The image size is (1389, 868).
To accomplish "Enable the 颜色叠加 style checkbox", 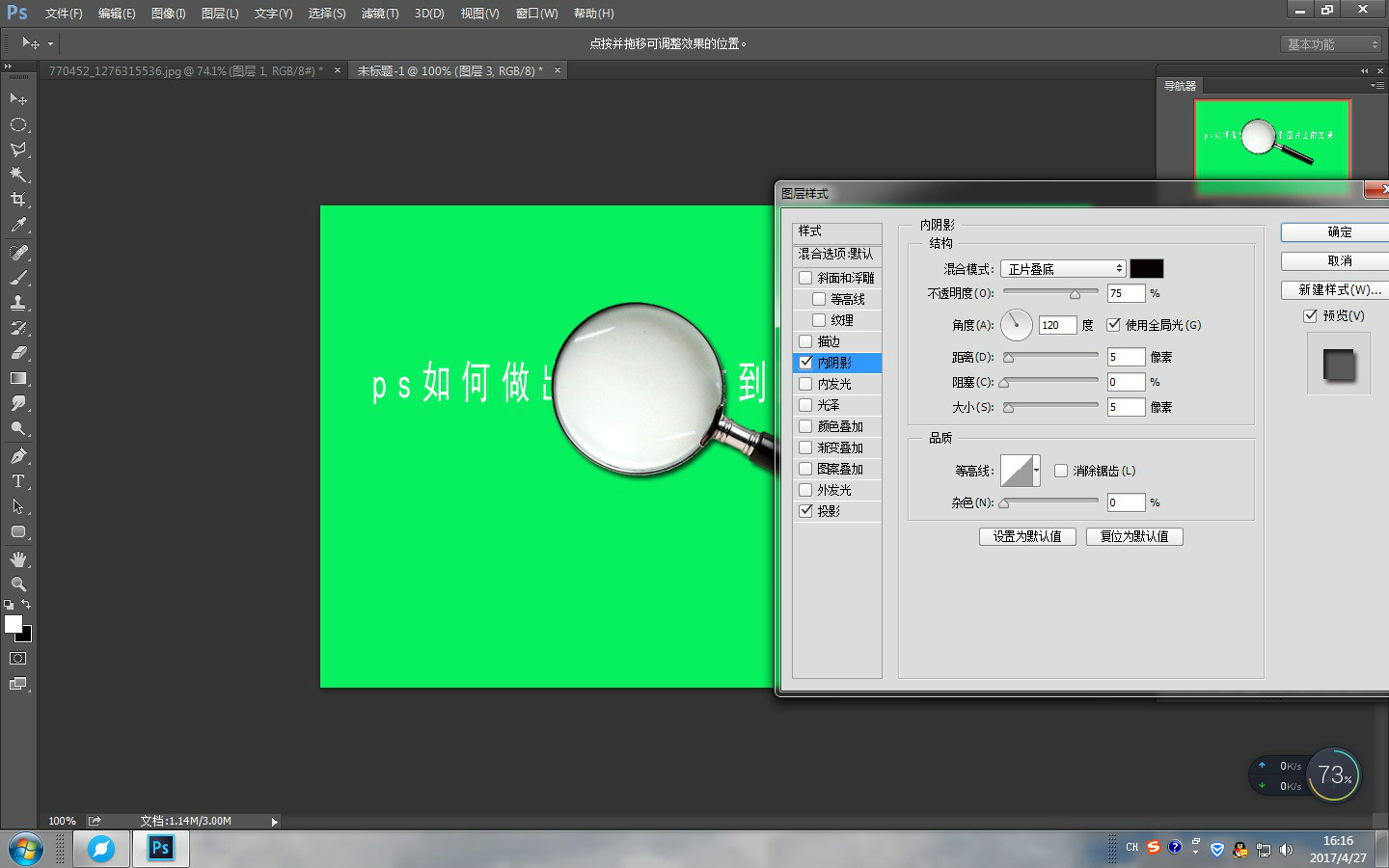I will tap(805, 426).
